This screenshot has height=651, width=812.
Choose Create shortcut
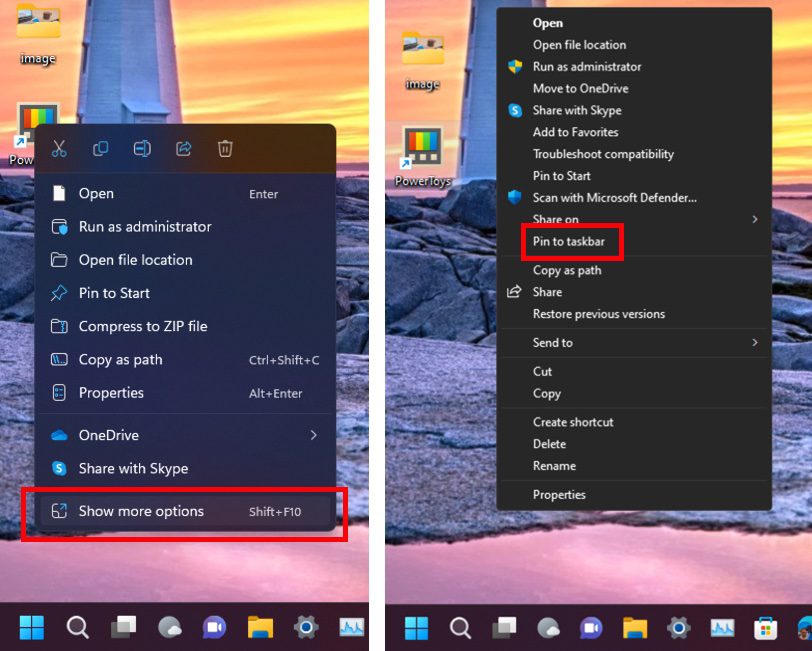573,422
